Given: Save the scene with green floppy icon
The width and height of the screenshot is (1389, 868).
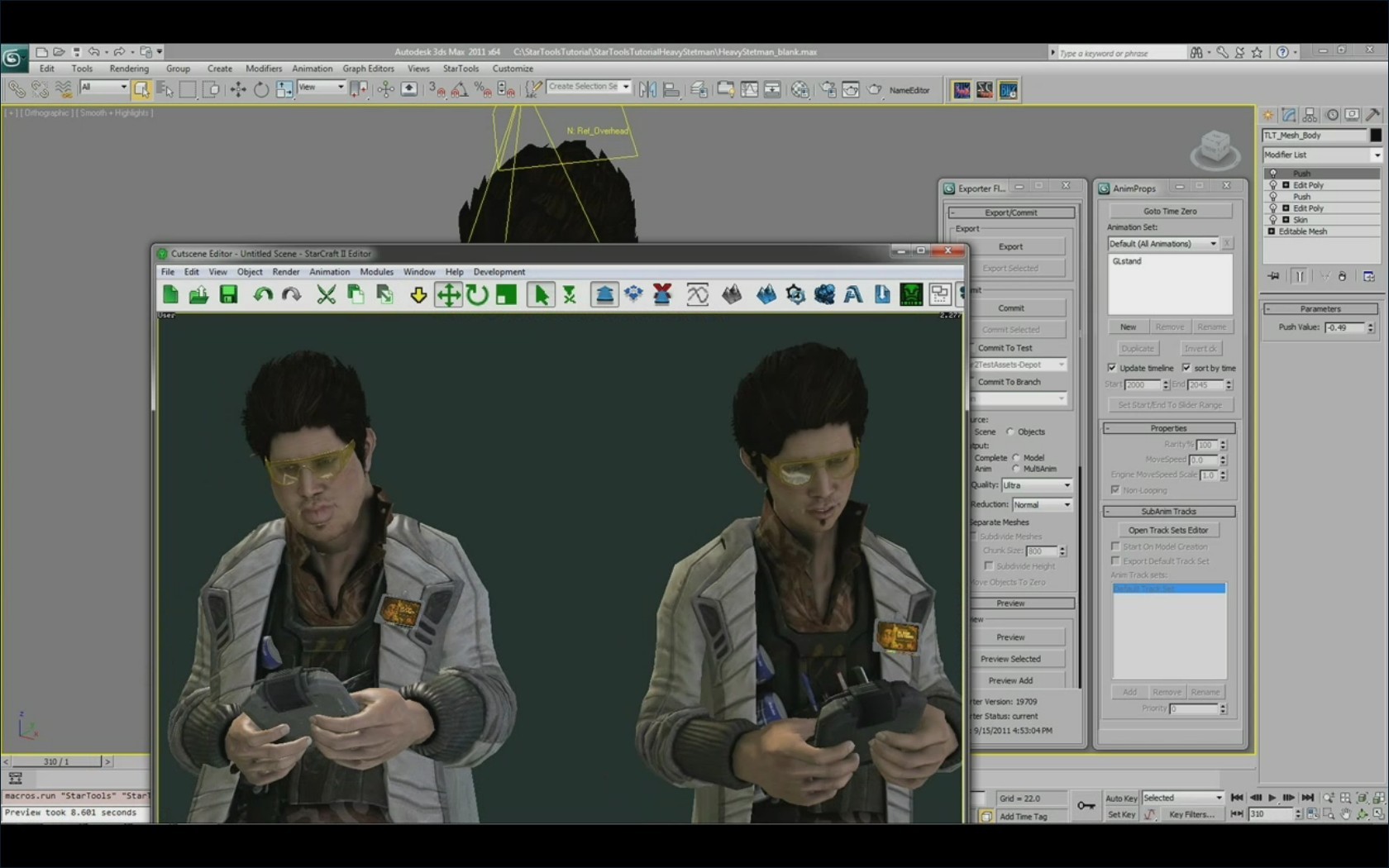Looking at the screenshot, I should [x=228, y=294].
